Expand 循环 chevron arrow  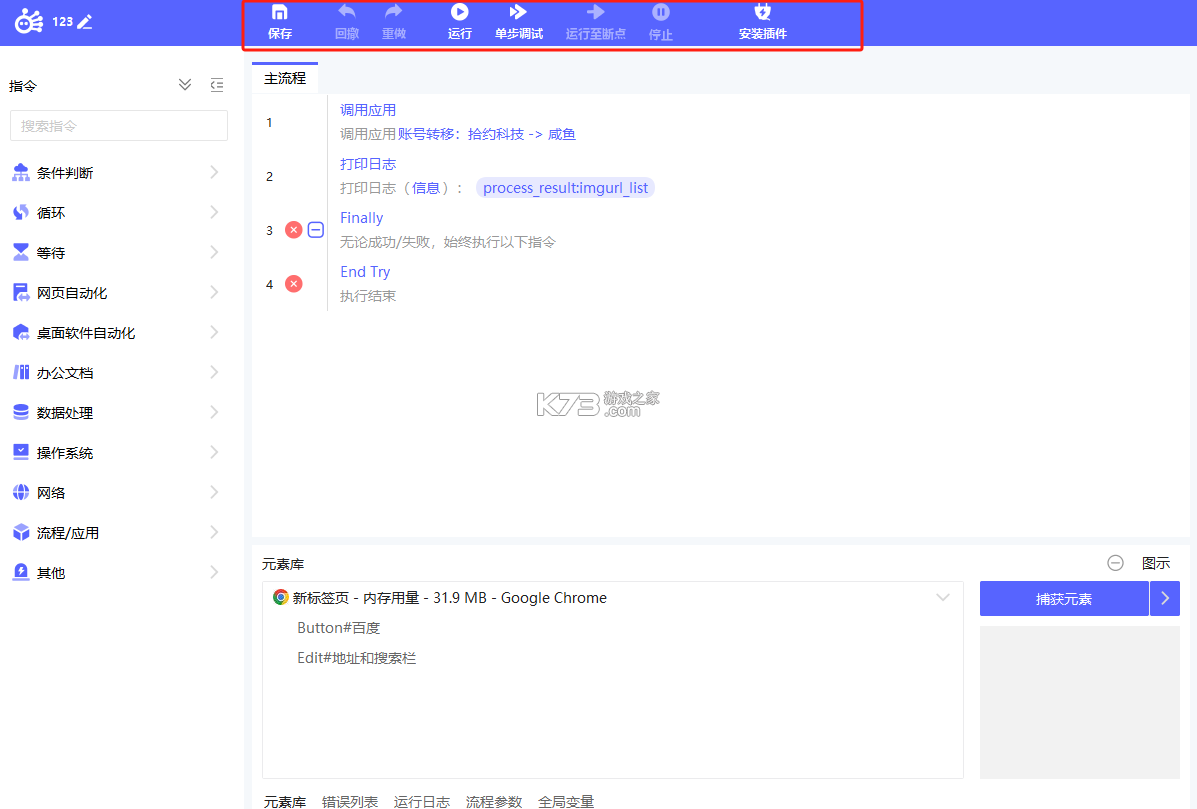click(x=215, y=212)
